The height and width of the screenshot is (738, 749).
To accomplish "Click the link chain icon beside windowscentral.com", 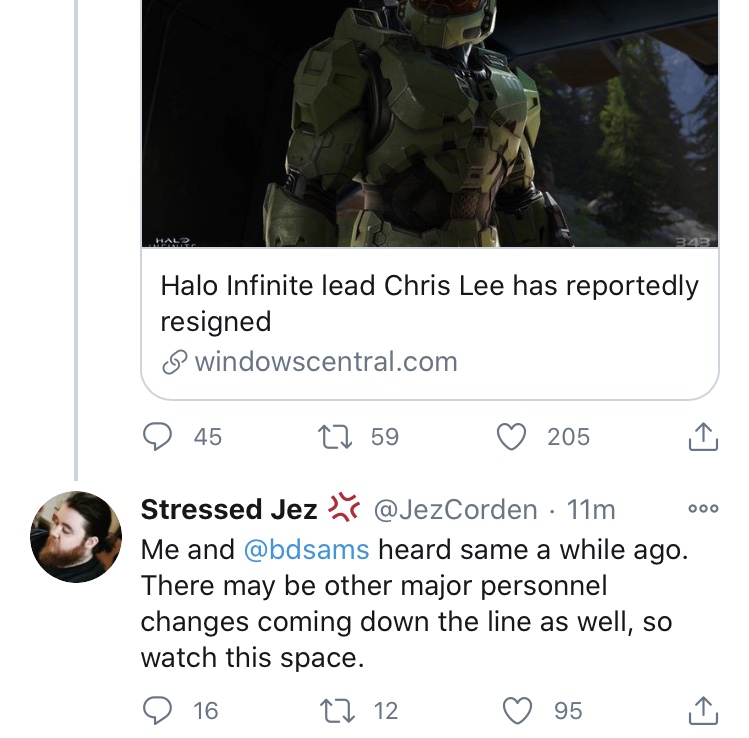I will point(174,362).
